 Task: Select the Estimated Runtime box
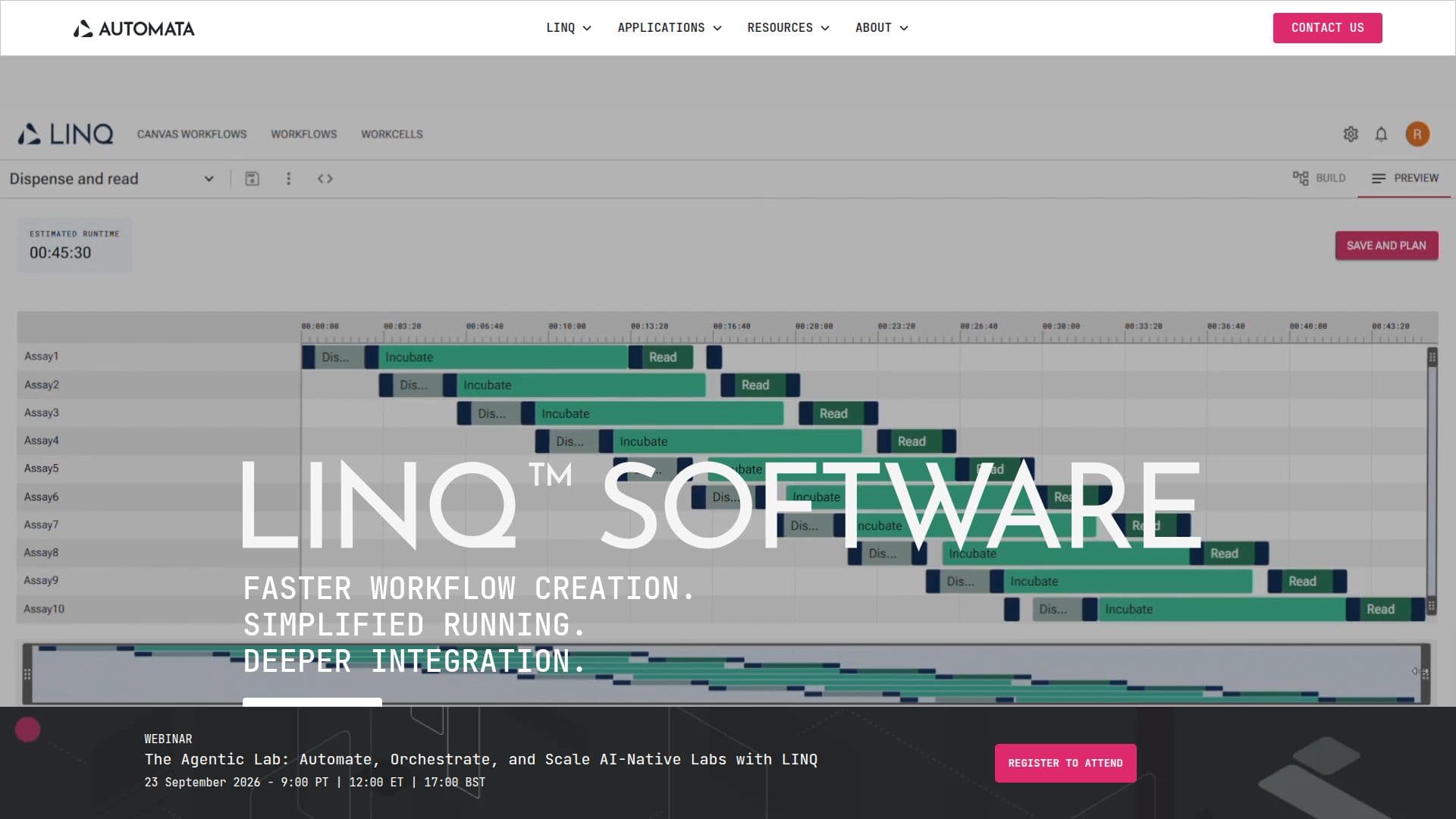coord(74,245)
